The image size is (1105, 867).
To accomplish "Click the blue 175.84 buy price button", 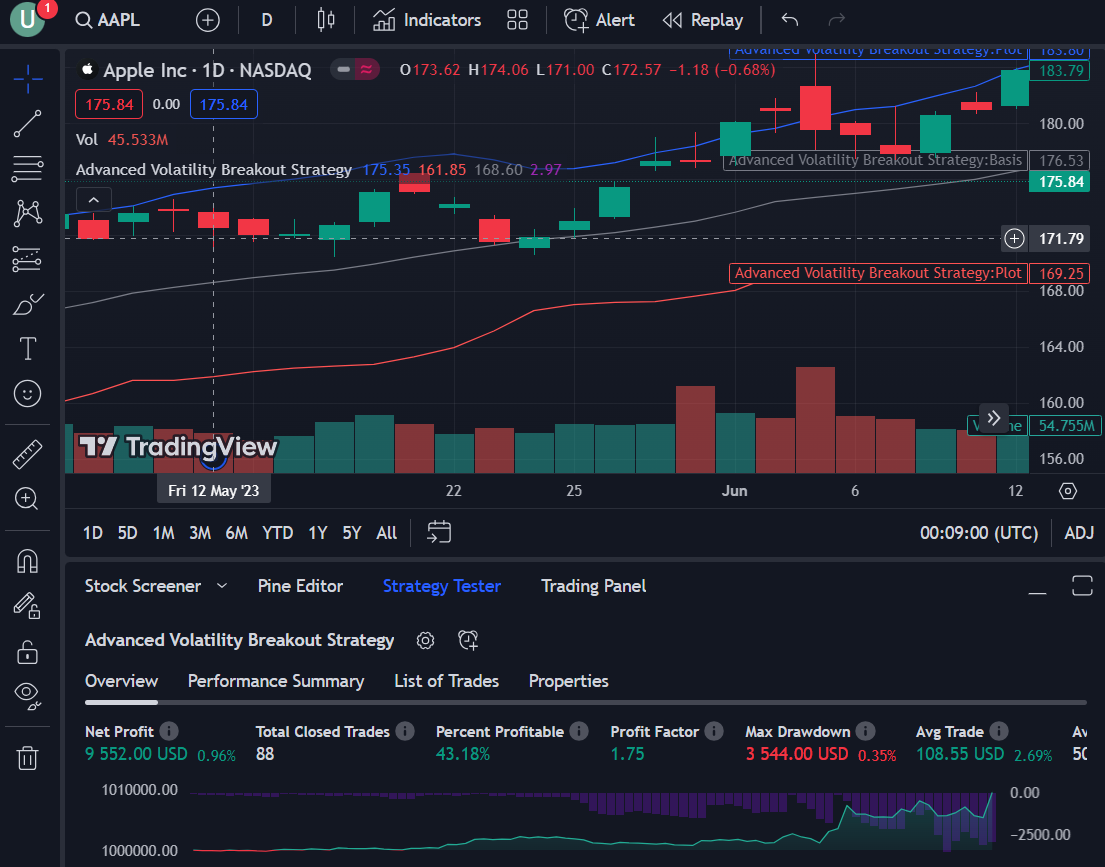I will pos(223,104).
